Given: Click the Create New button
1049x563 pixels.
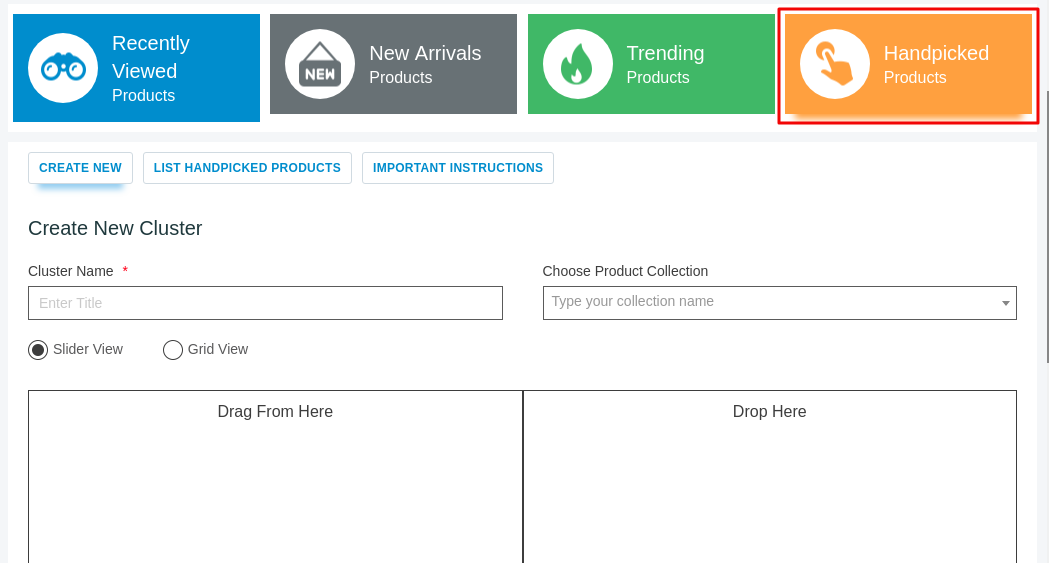Looking at the screenshot, I should tap(80, 168).
